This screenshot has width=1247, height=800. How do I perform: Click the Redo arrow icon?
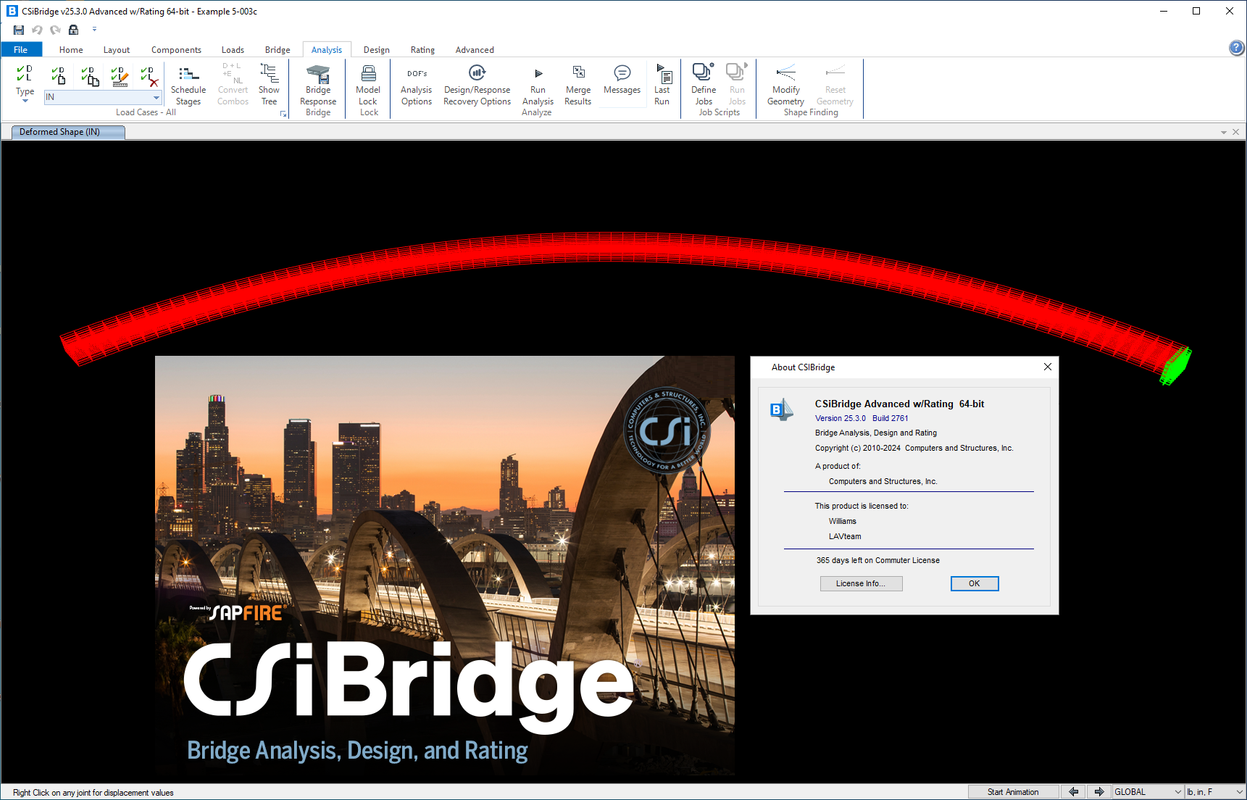[55, 30]
